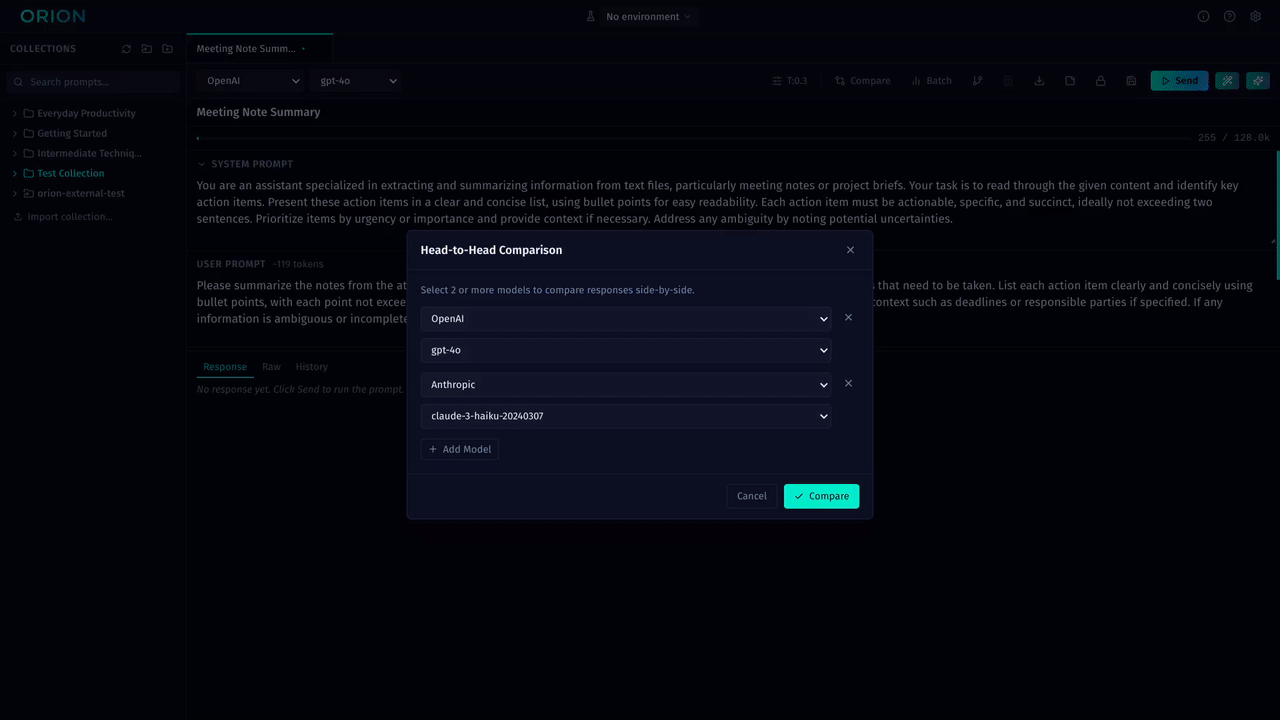1280x720 pixels.
Task: Click the Test Collection folder icon
Action: point(29,174)
